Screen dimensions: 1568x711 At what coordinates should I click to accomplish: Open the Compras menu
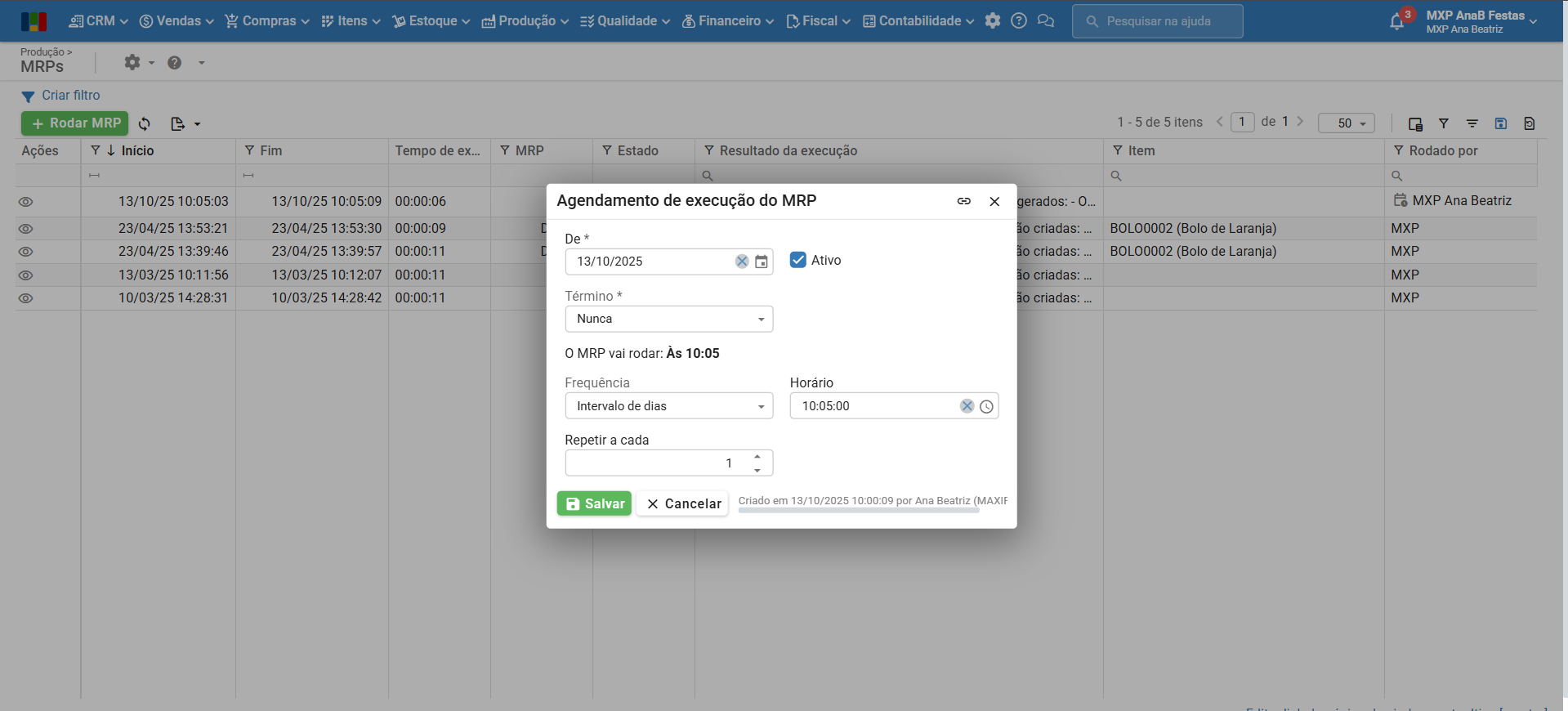[x=267, y=21]
